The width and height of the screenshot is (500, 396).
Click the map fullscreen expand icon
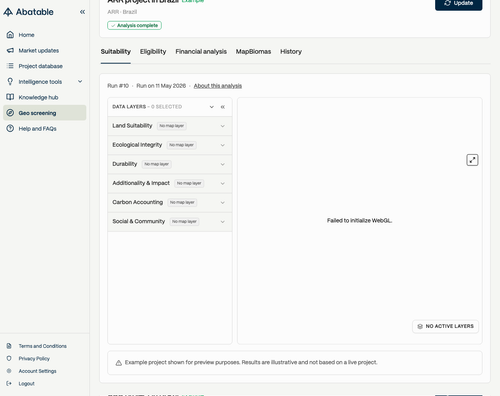472,160
